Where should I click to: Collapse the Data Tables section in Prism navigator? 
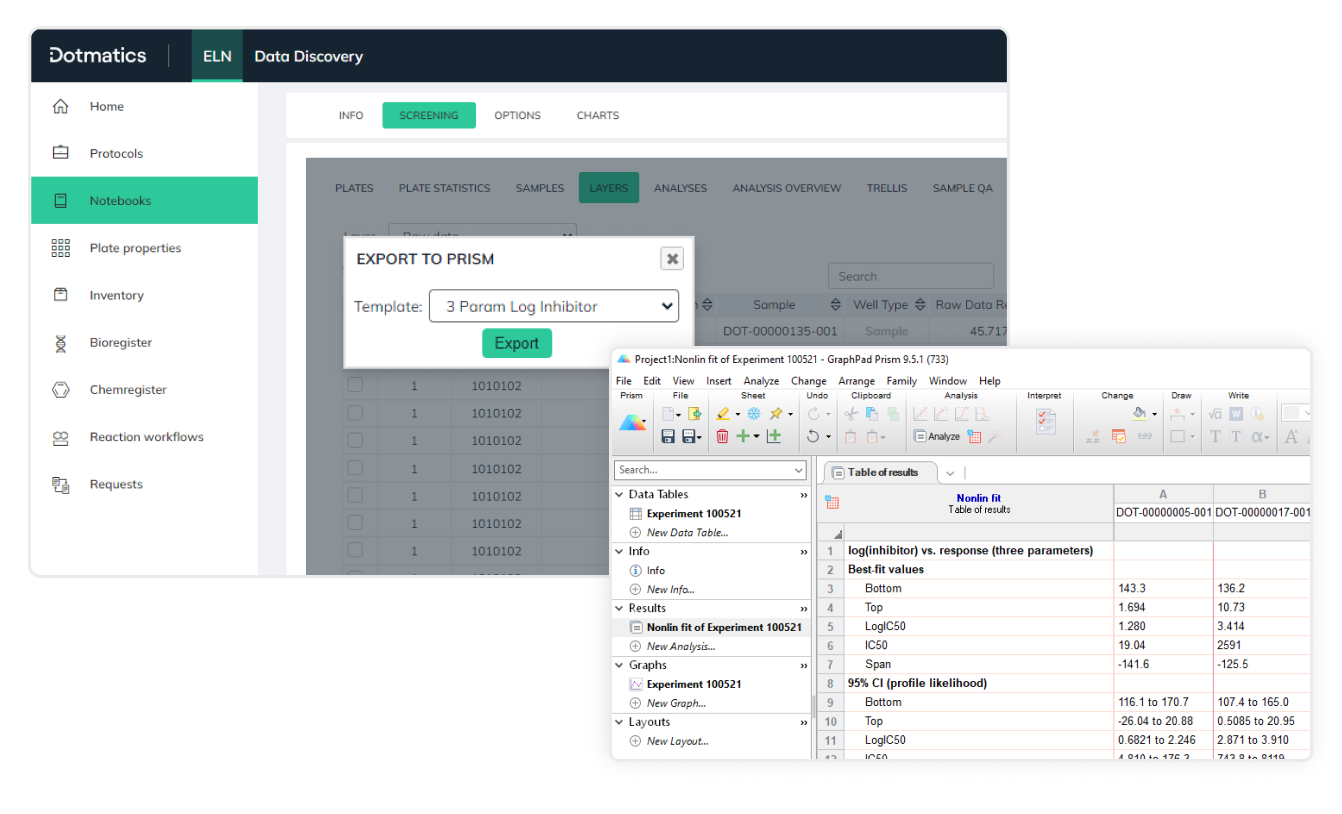pyautogui.click(x=619, y=494)
